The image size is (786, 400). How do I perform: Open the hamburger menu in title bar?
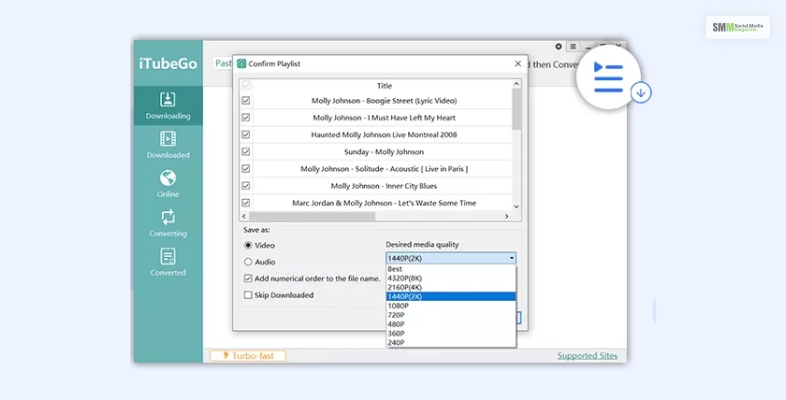tap(573, 47)
